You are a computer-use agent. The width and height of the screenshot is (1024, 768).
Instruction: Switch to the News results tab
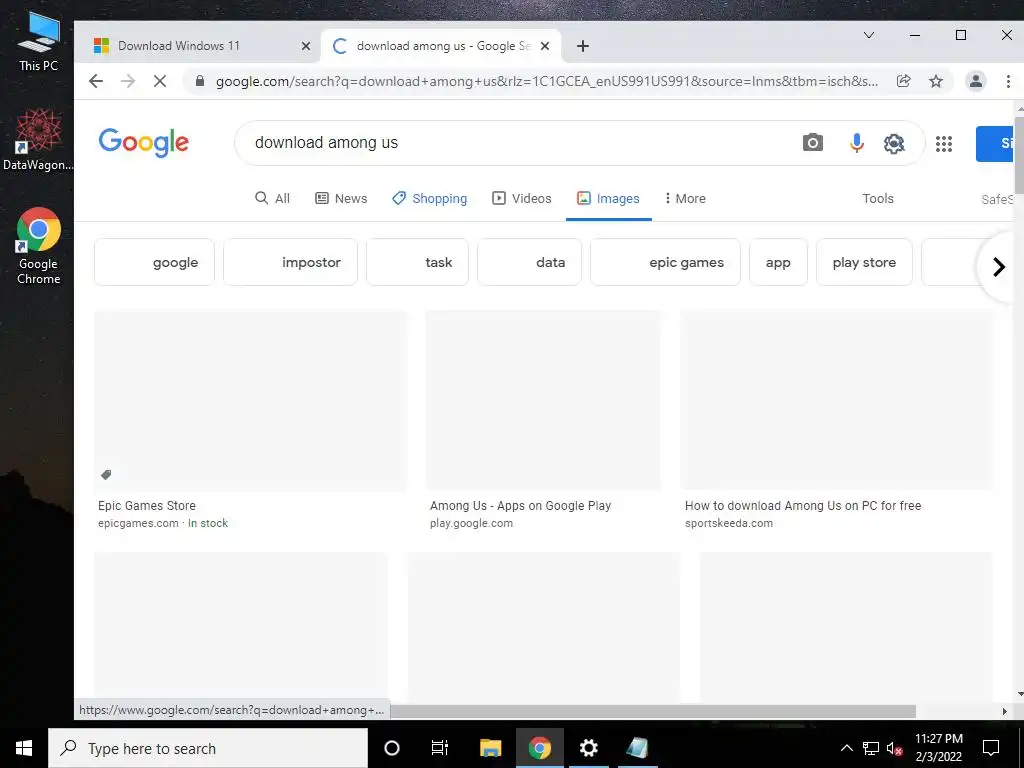pyautogui.click(x=341, y=199)
